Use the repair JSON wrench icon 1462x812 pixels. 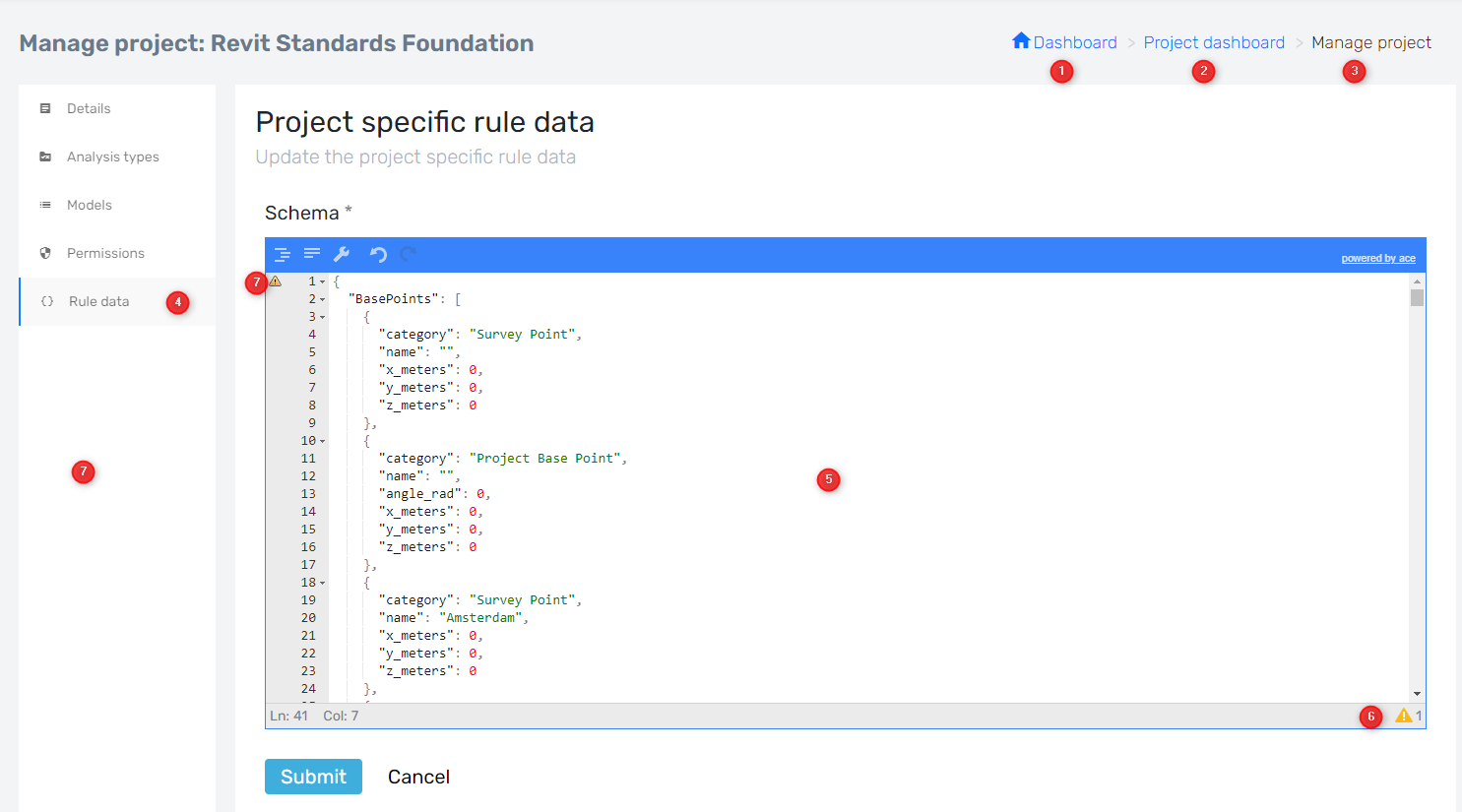coord(342,254)
